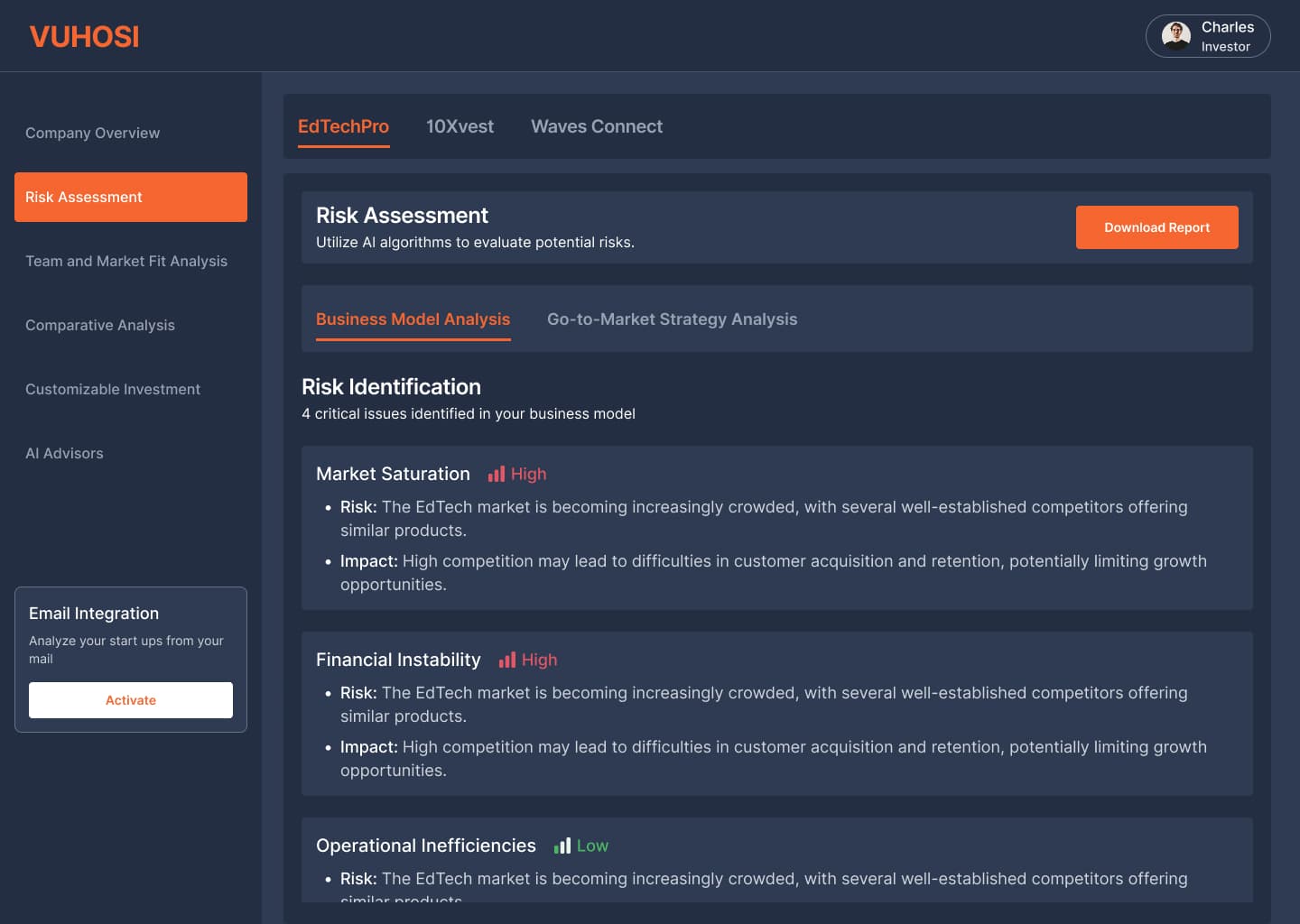Switch to the EdTechPro tab

coord(343,126)
